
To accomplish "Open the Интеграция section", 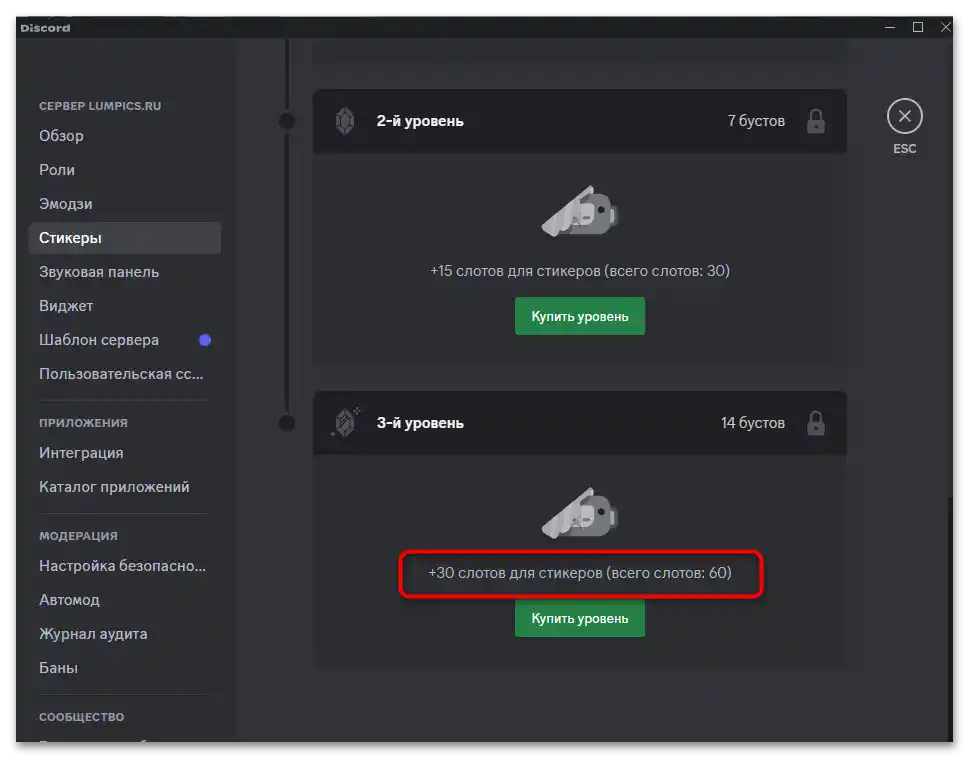I will 124,453.
